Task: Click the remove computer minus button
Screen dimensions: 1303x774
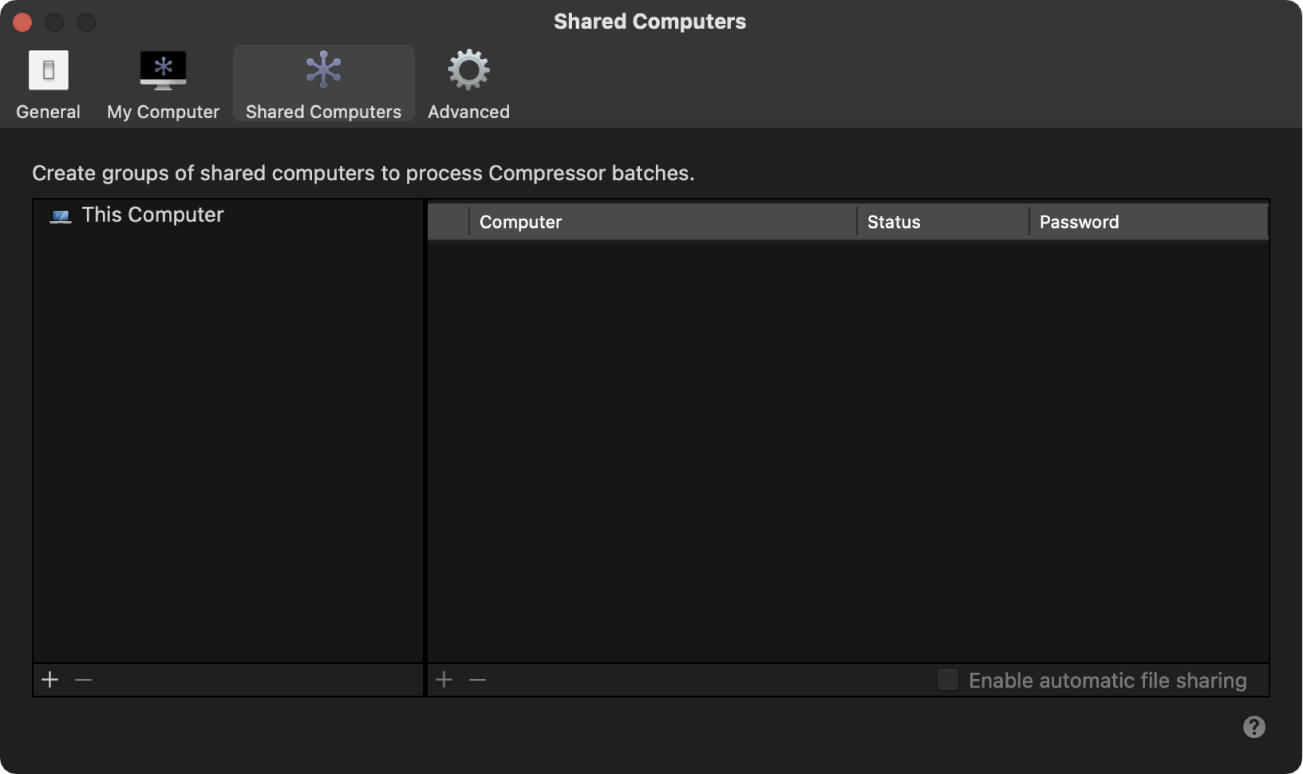Action: coord(477,679)
